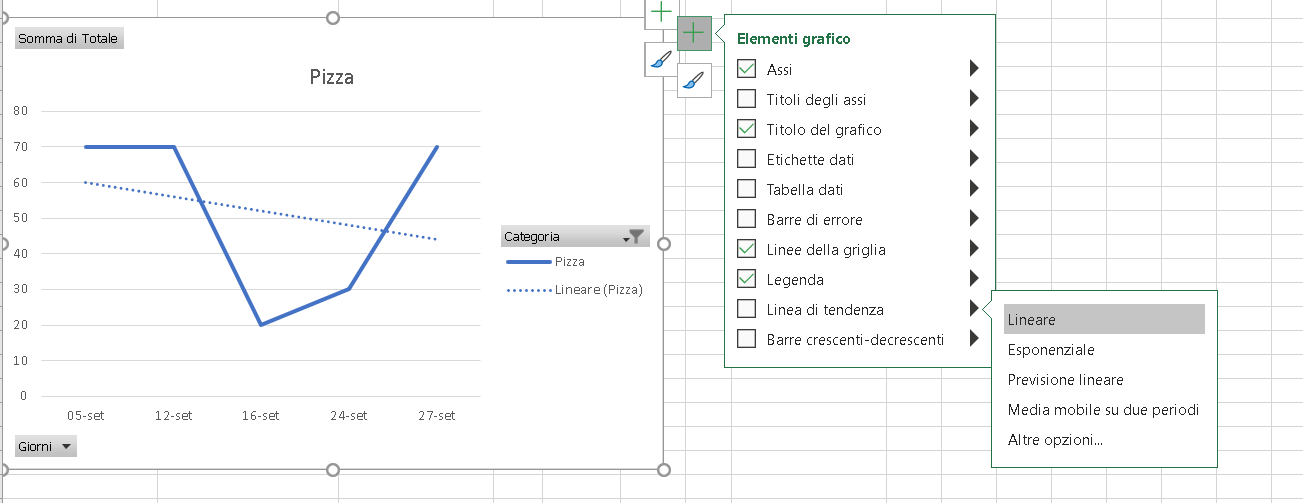This screenshot has width=1303, height=503.
Task: Select Media mobile su due periodi
Action: click(1104, 410)
